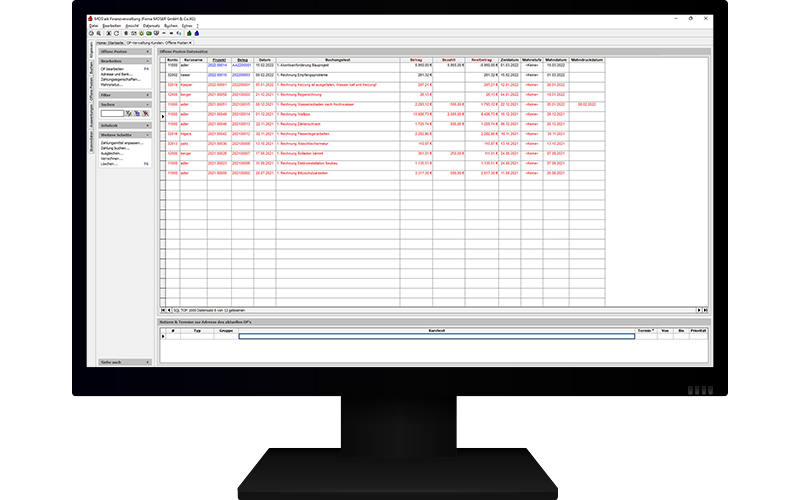The height and width of the screenshot is (500, 800).
Task: Select the vertical Stammdaten sidebar tab
Action: 92,142
